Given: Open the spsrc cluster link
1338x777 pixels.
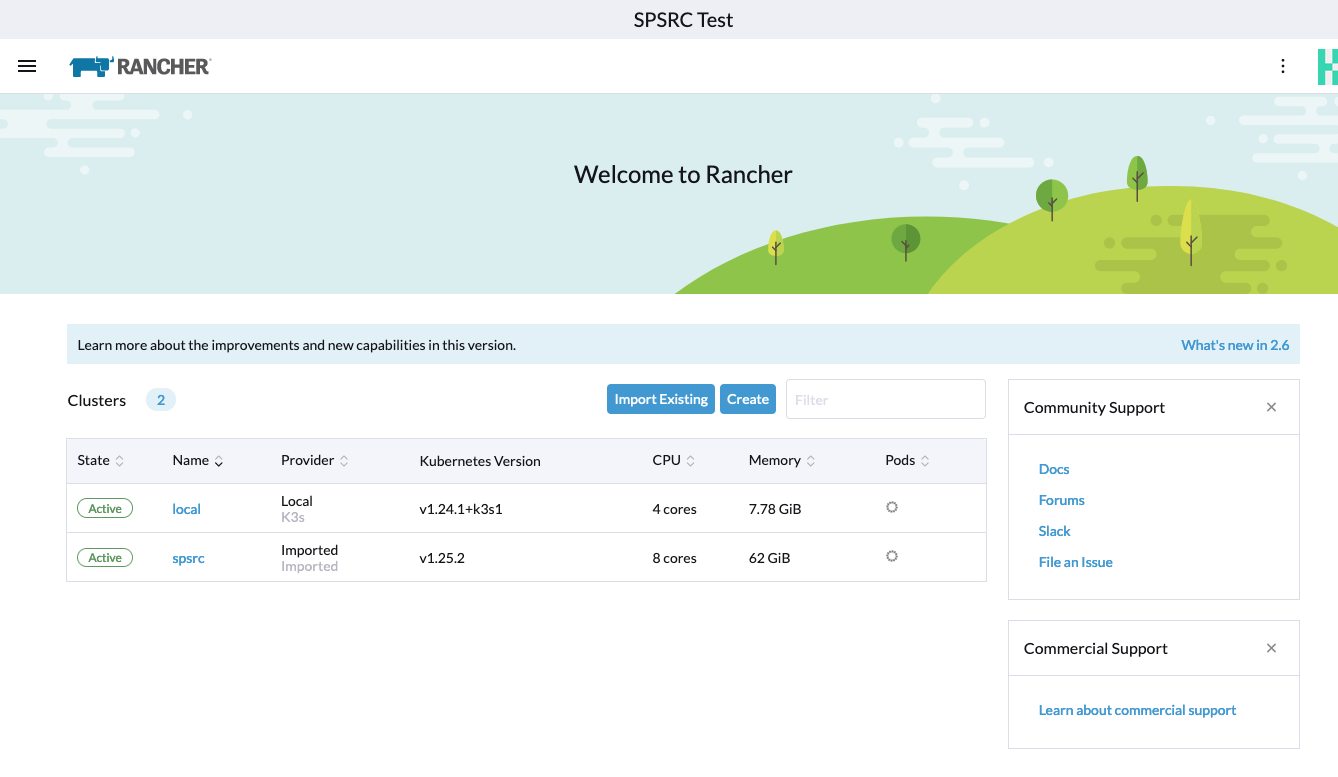Looking at the screenshot, I should [x=188, y=558].
